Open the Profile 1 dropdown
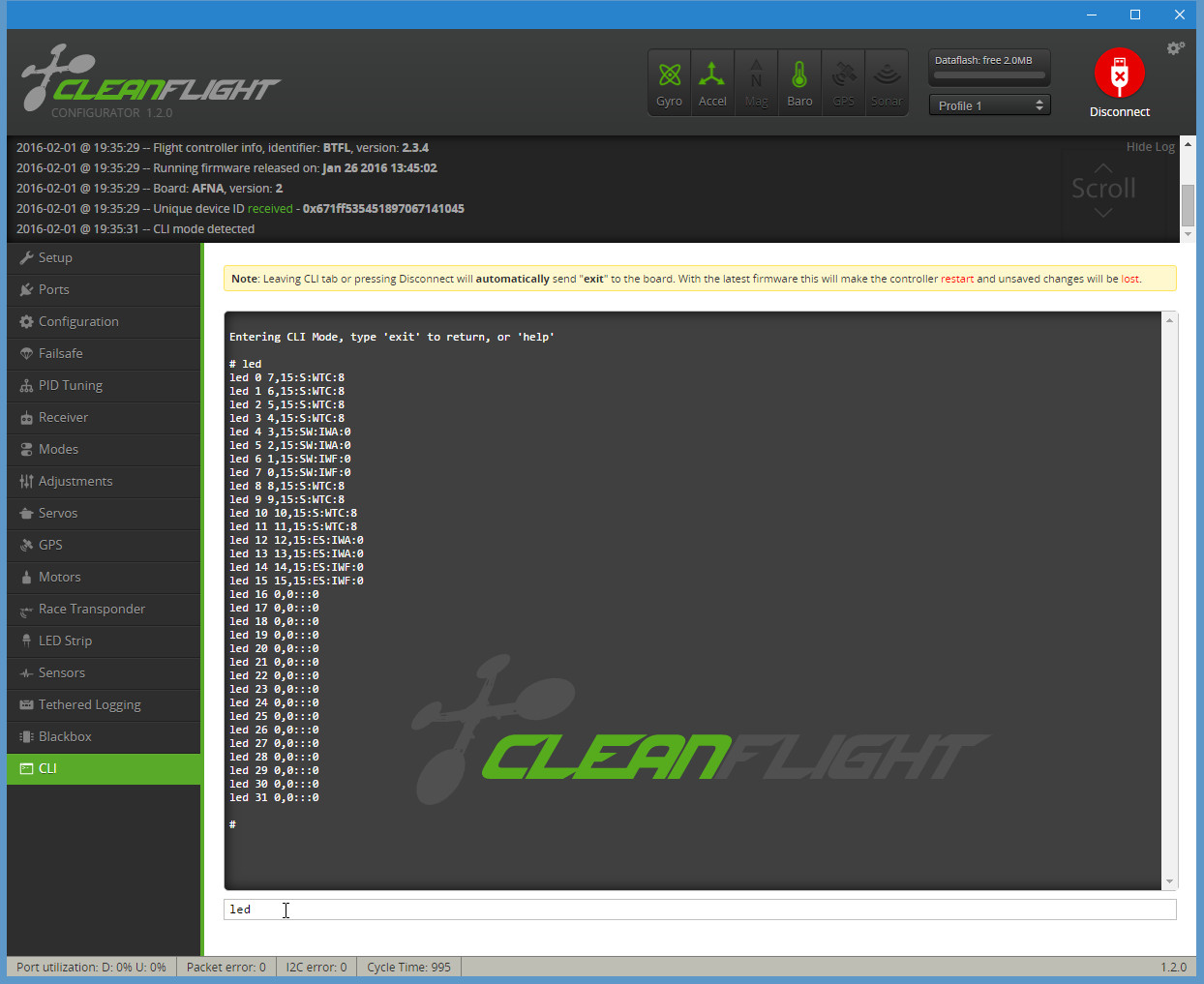The image size is (1204, 984). pyautogui.click(x=989, y=105)
